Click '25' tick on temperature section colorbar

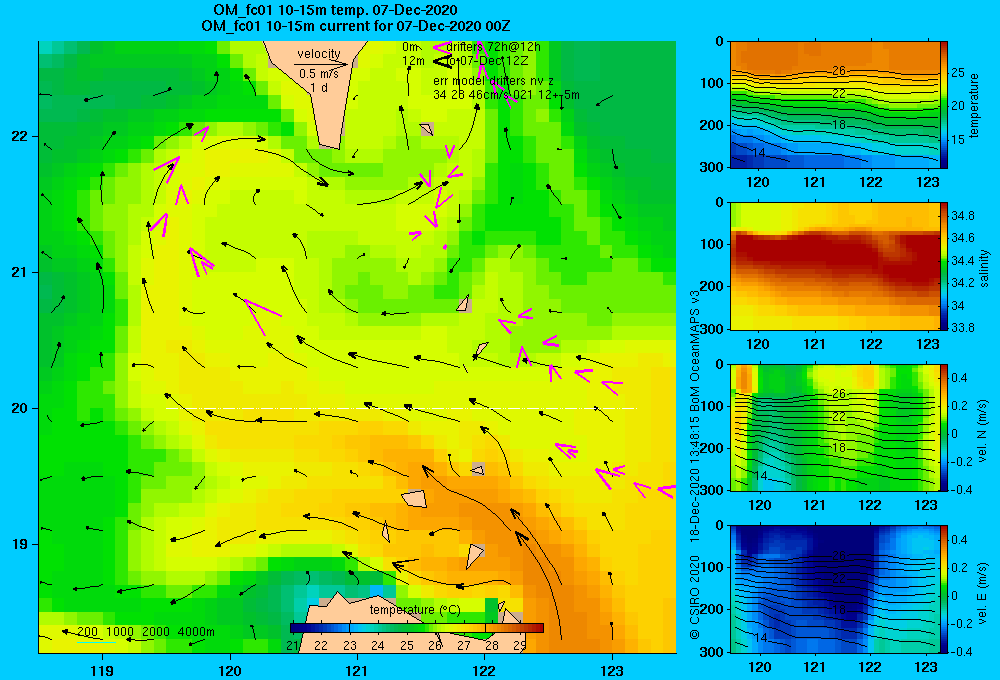958,73
